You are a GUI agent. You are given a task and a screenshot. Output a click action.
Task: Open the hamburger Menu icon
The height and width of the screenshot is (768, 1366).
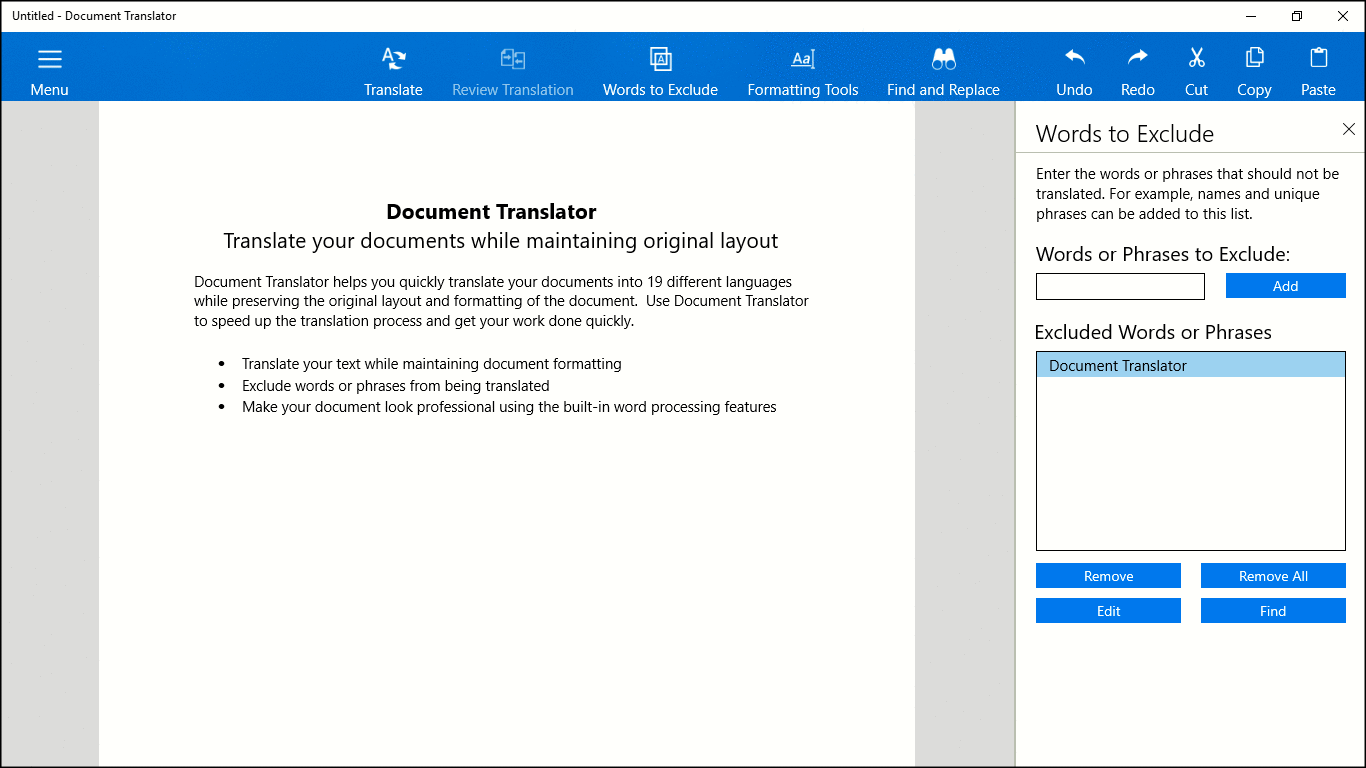click(x=49, y=60)
